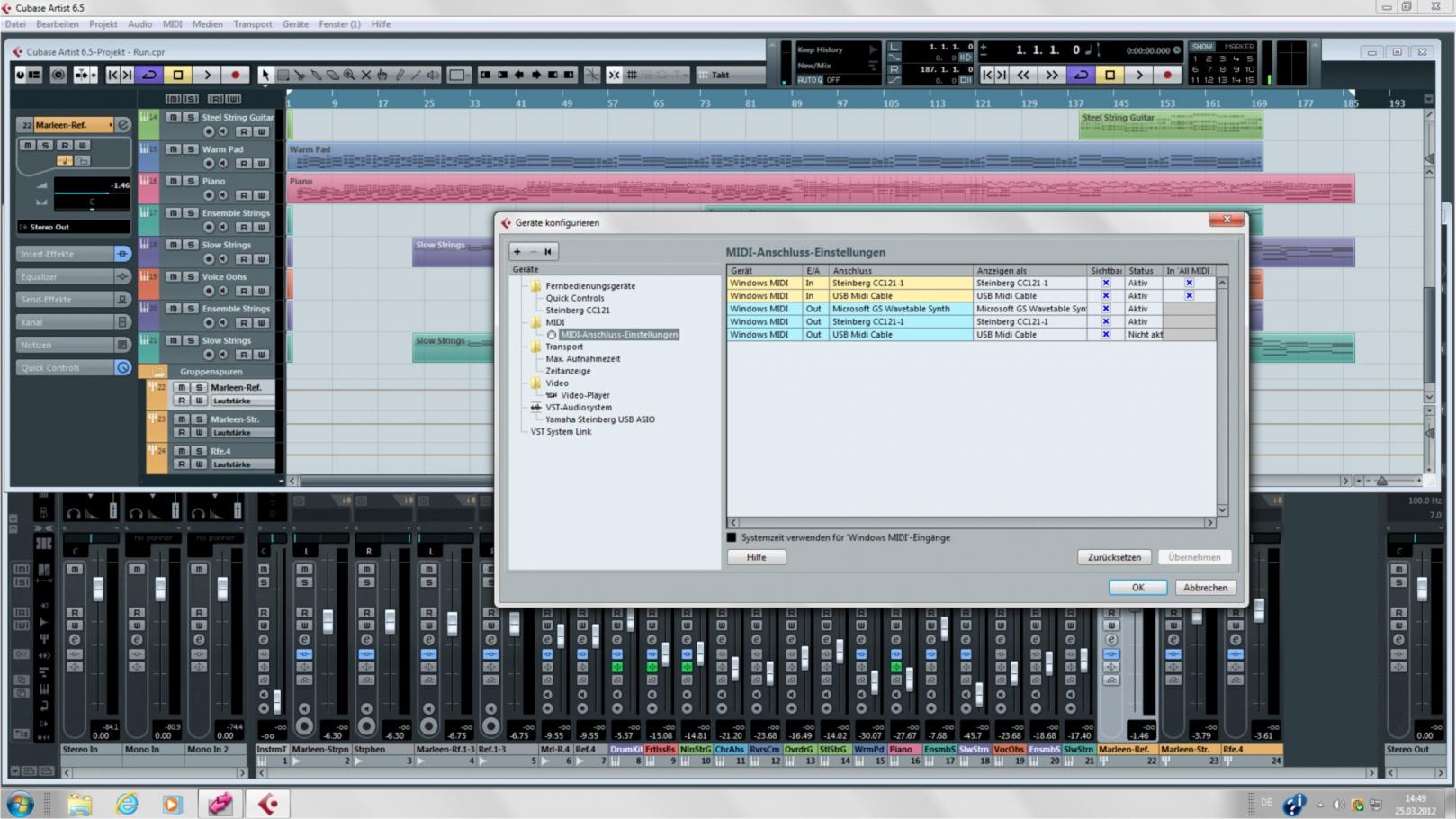Image resolution: width=1456 pixels, height=819 pixels.
Task: Toggle the Cycle loop button in transport panel
Action: coord(1081,75)
